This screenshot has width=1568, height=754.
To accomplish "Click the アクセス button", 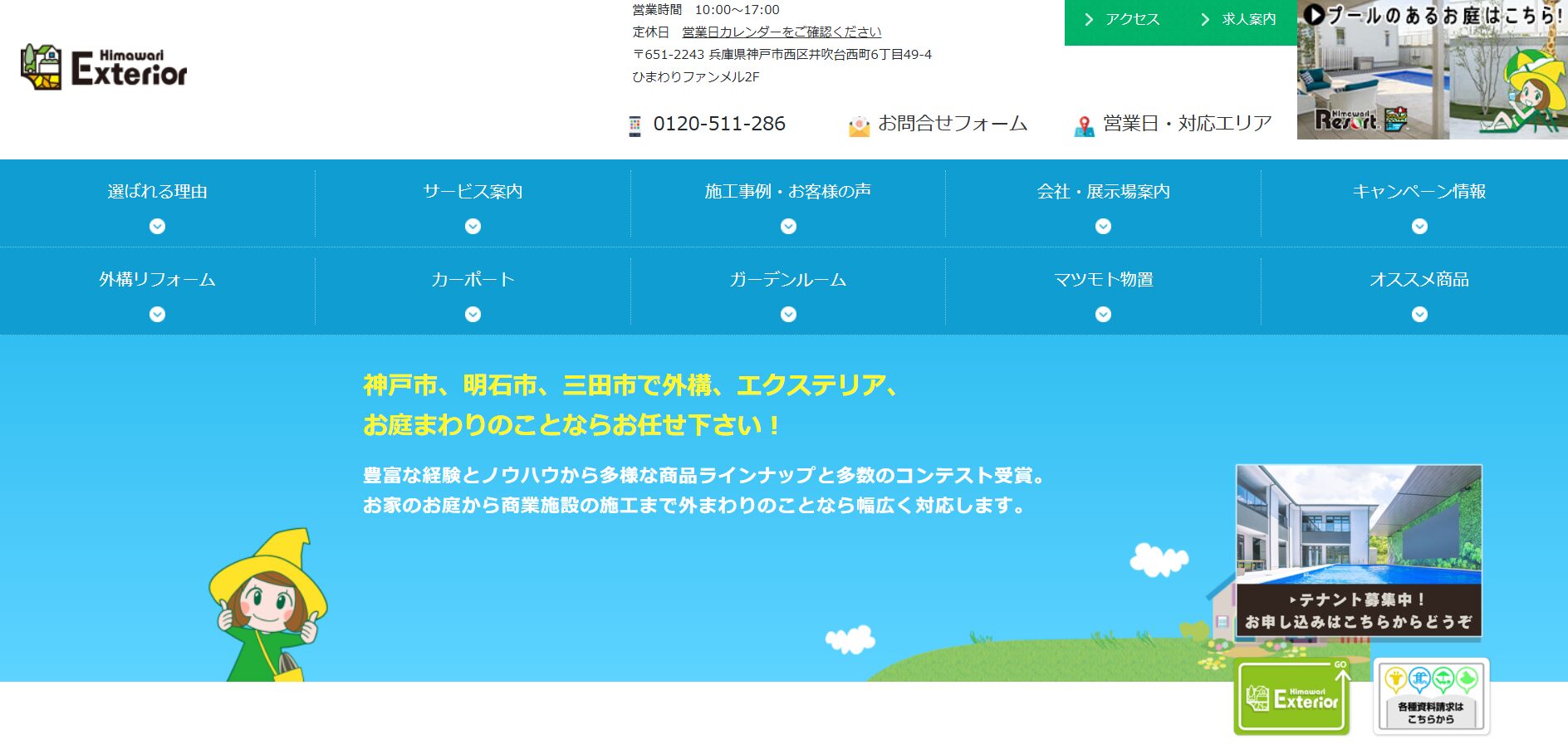I will point(1131,18).
